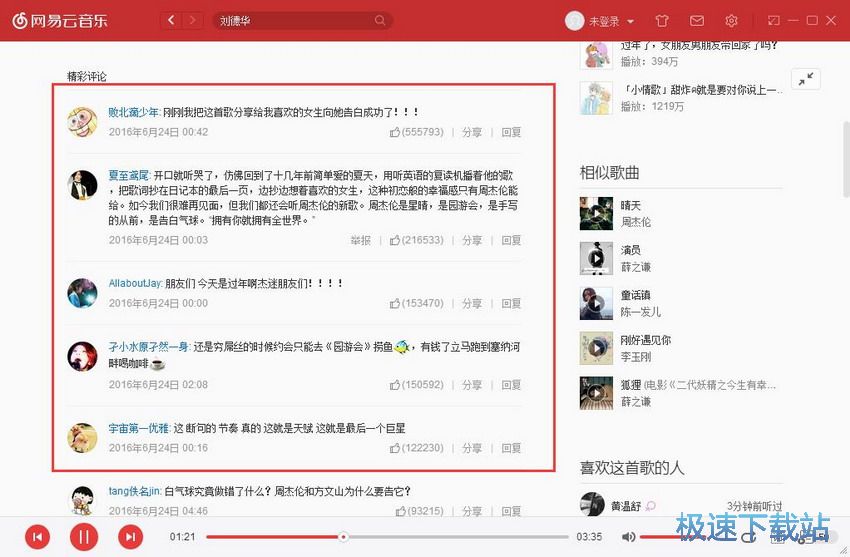Open the 未登录 account dropdown arrow

pos(630,22)
